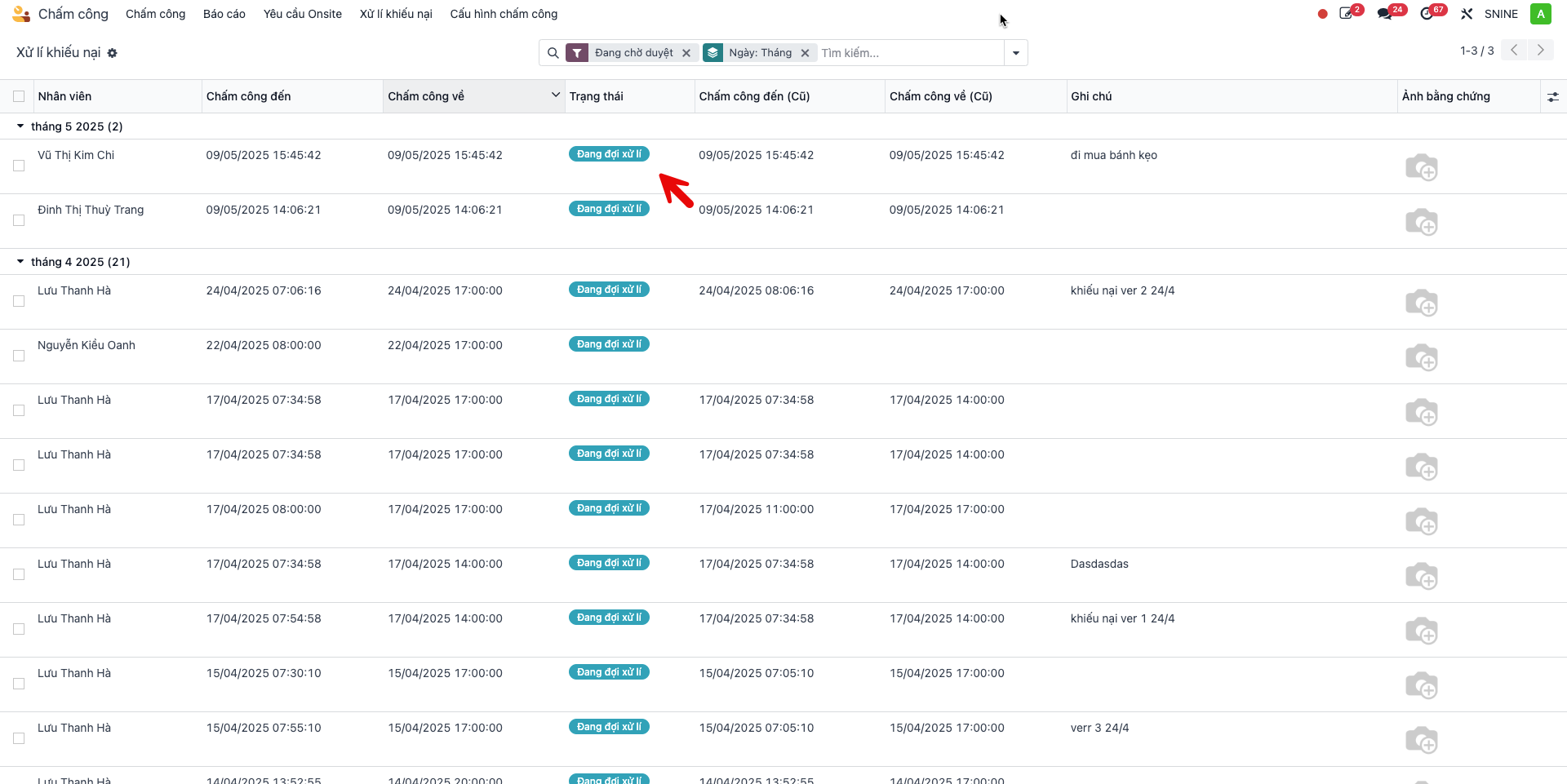Screen dimensions: 1567x784
Task: Open the Xử lí khiếu nại menu item
Action: tap(396, 14)
